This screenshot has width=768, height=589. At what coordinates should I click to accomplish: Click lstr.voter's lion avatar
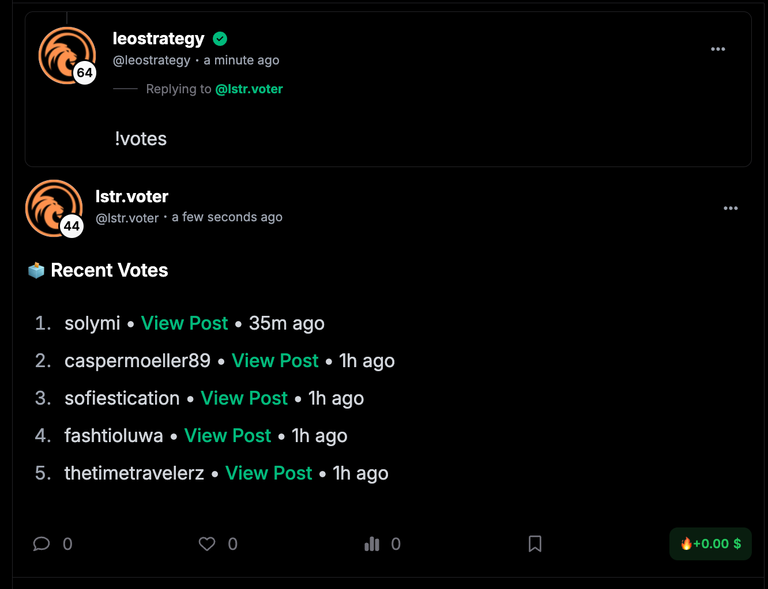54,209
